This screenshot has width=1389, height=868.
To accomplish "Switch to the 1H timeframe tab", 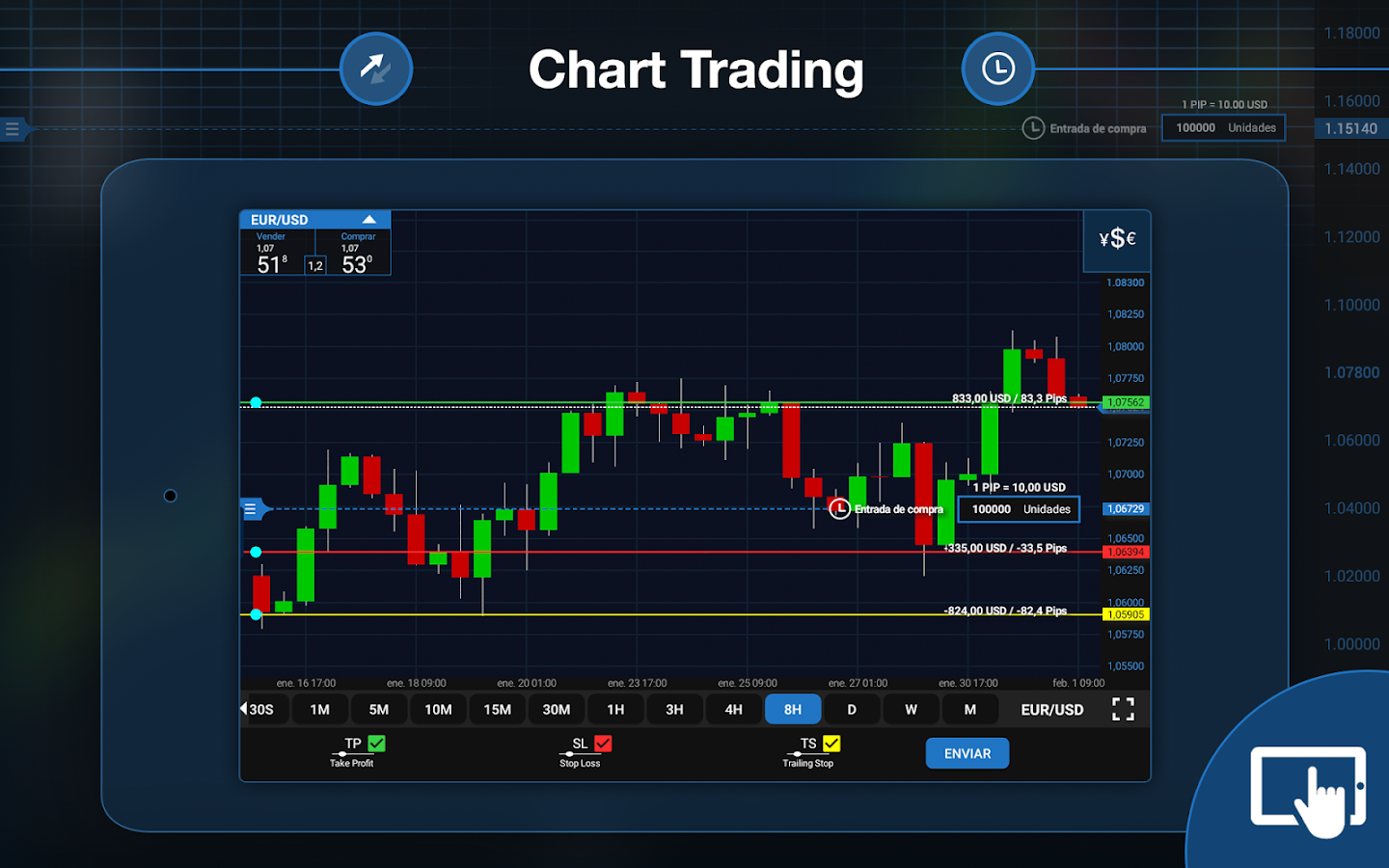I will (615, 709).
